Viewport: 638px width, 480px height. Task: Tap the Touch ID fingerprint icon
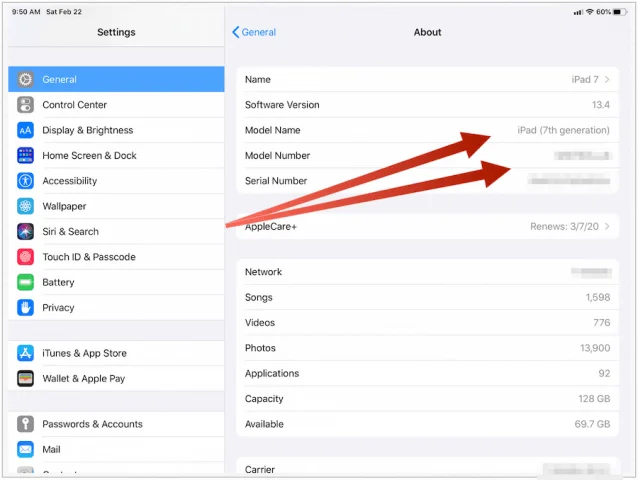point(25,257)
